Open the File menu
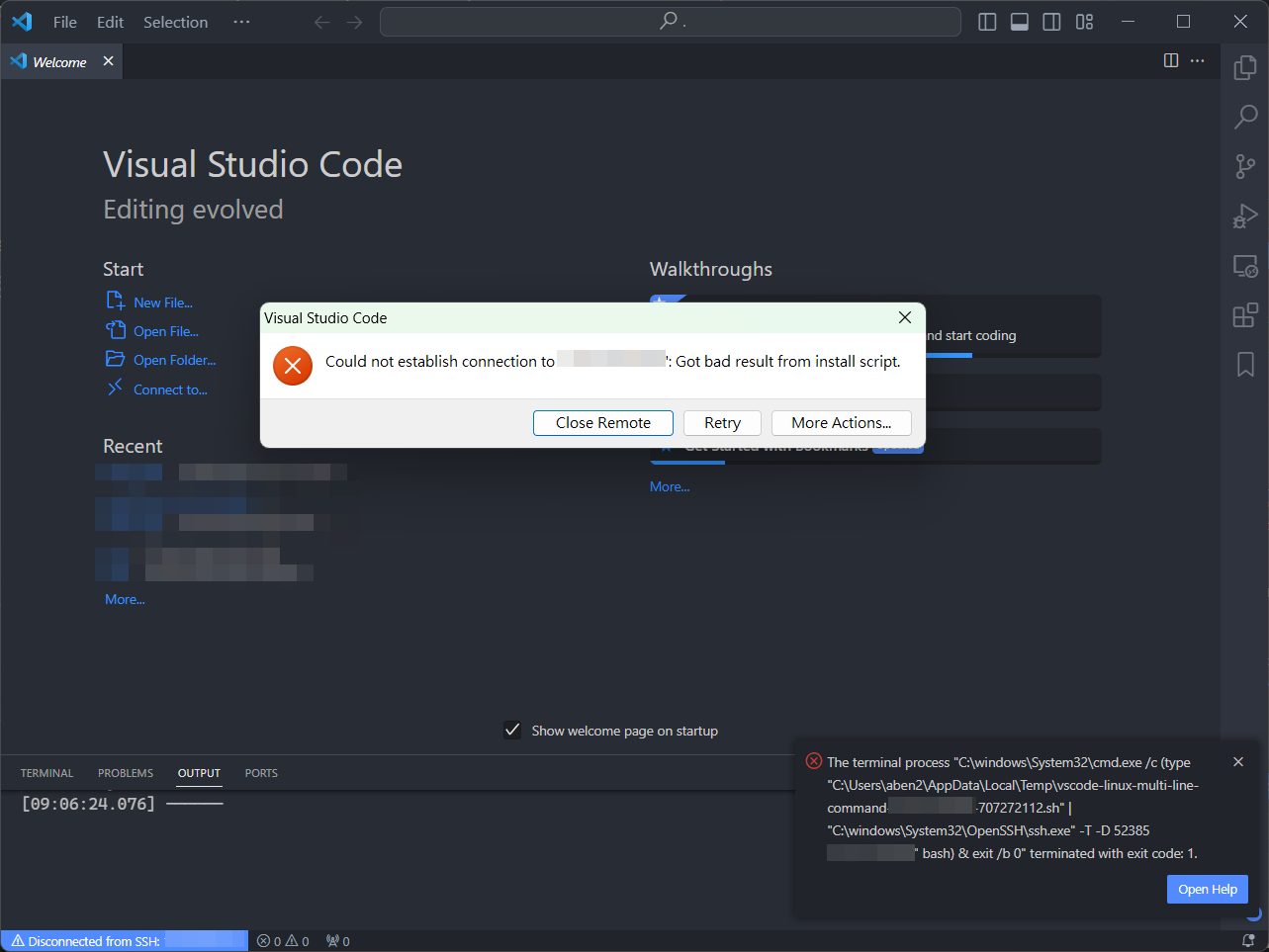 click(x=65, y=22)
